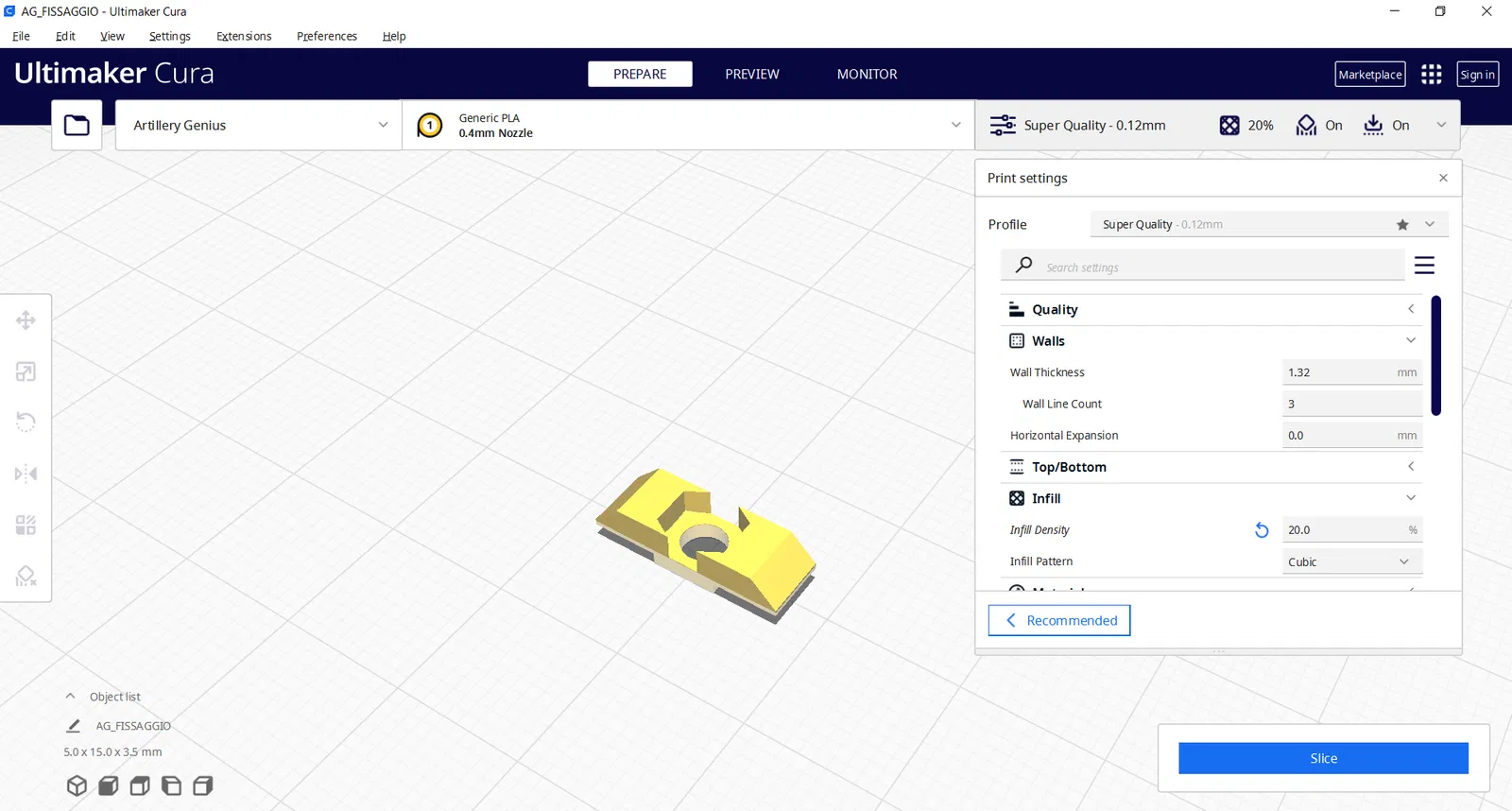Select the Scale tool
Image resolution: width=1512 pixels, height=811 pixels.
26,371
